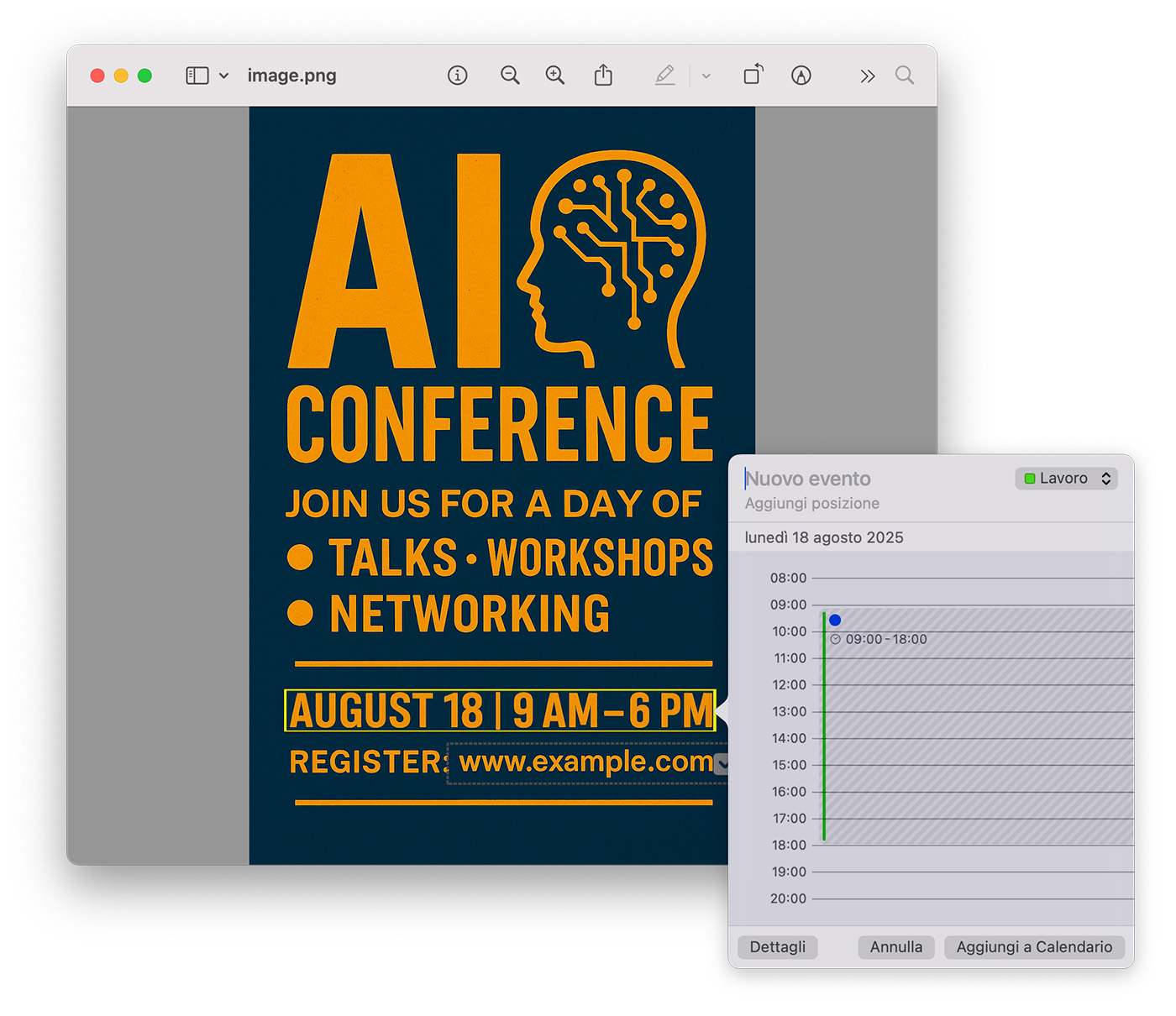Open the Share menu icon
1176x1016 pixels.
point(603,76)
